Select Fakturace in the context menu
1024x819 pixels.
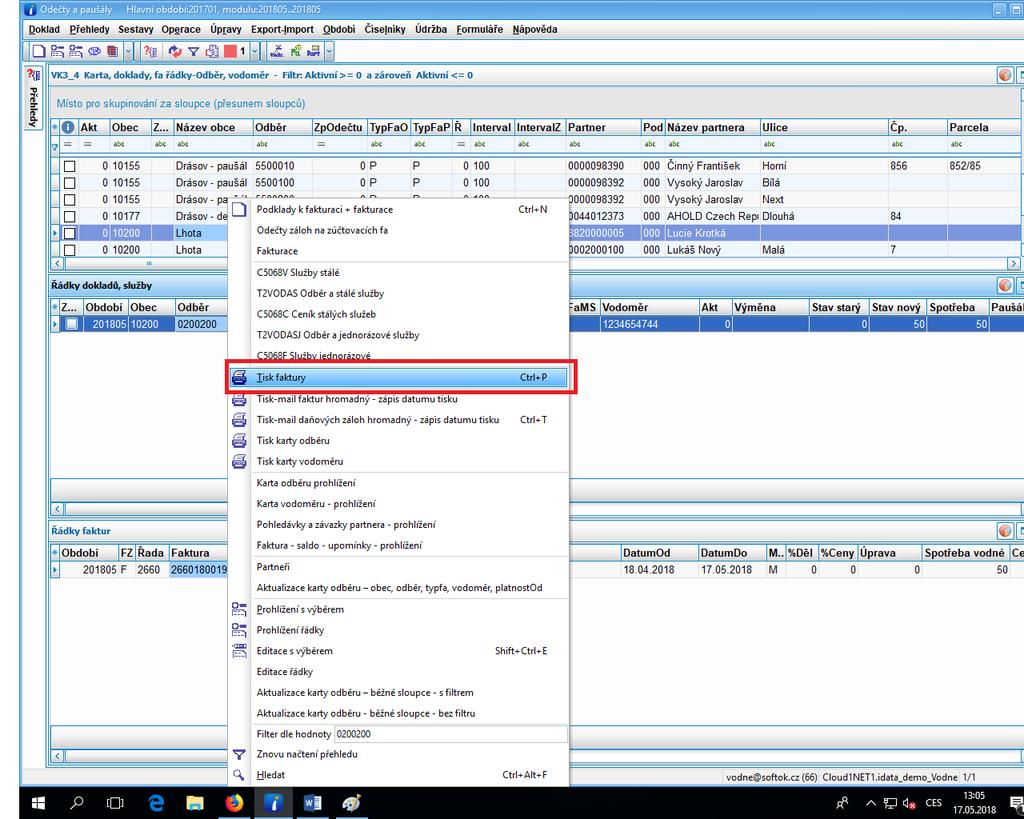[398, 251]
